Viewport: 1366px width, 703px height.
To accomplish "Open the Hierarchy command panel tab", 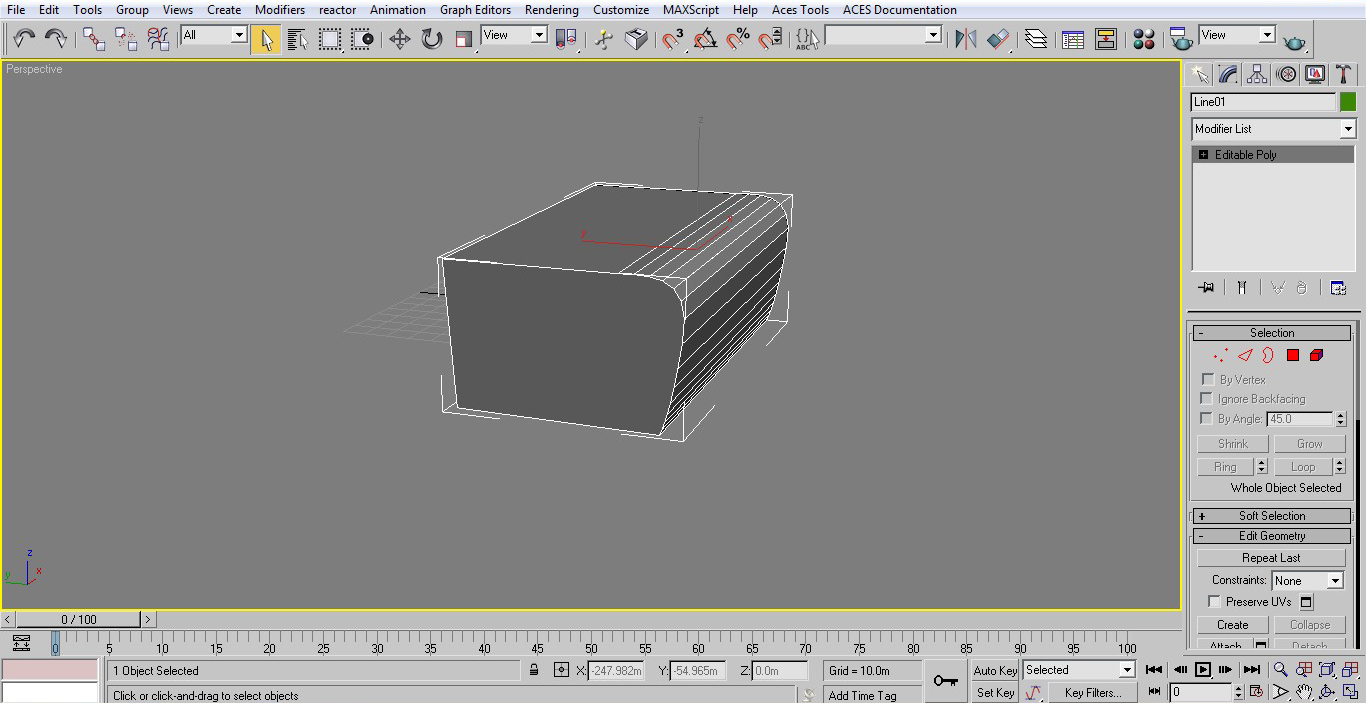I will [1257, 75].
